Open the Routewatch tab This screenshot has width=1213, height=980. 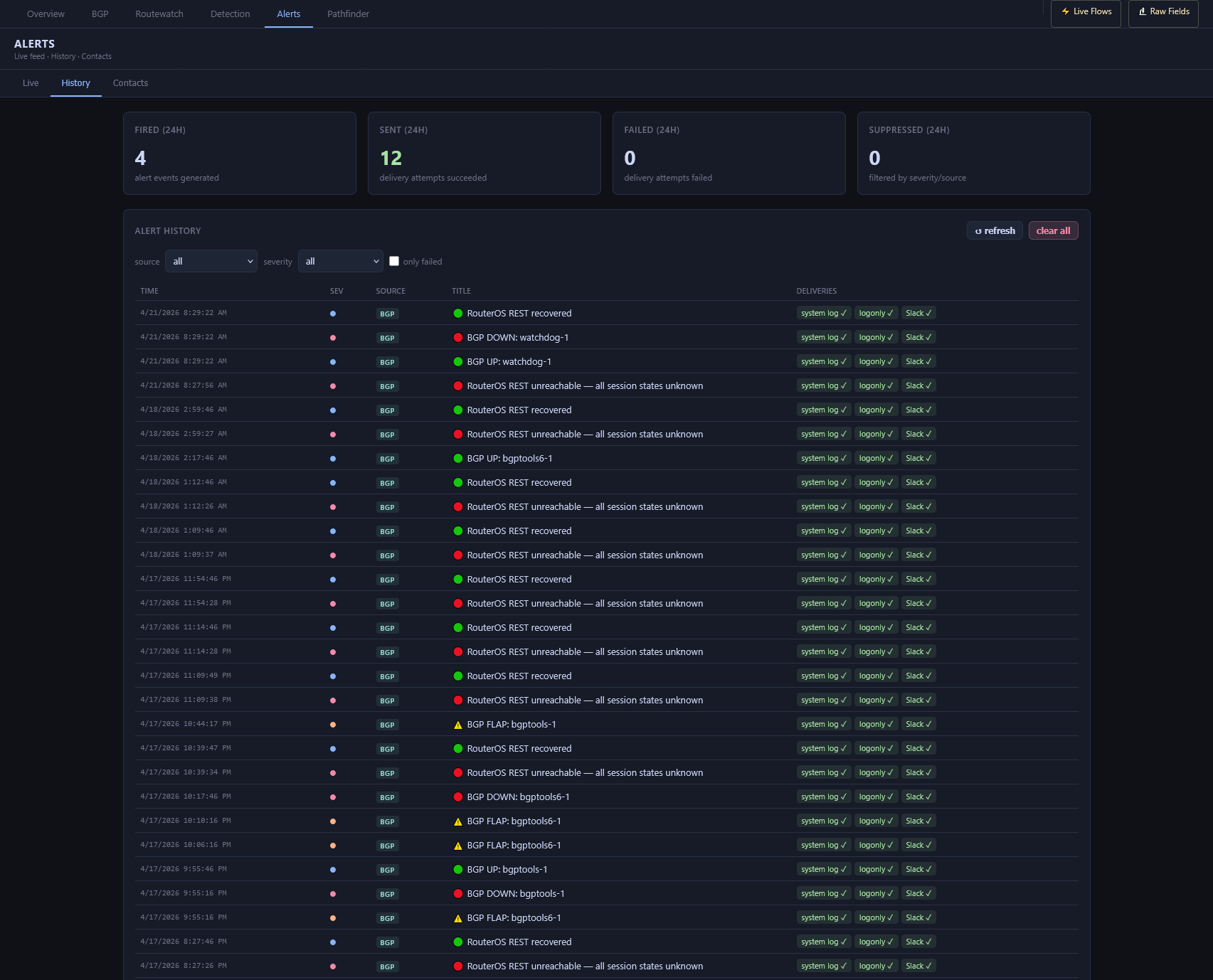159,14
